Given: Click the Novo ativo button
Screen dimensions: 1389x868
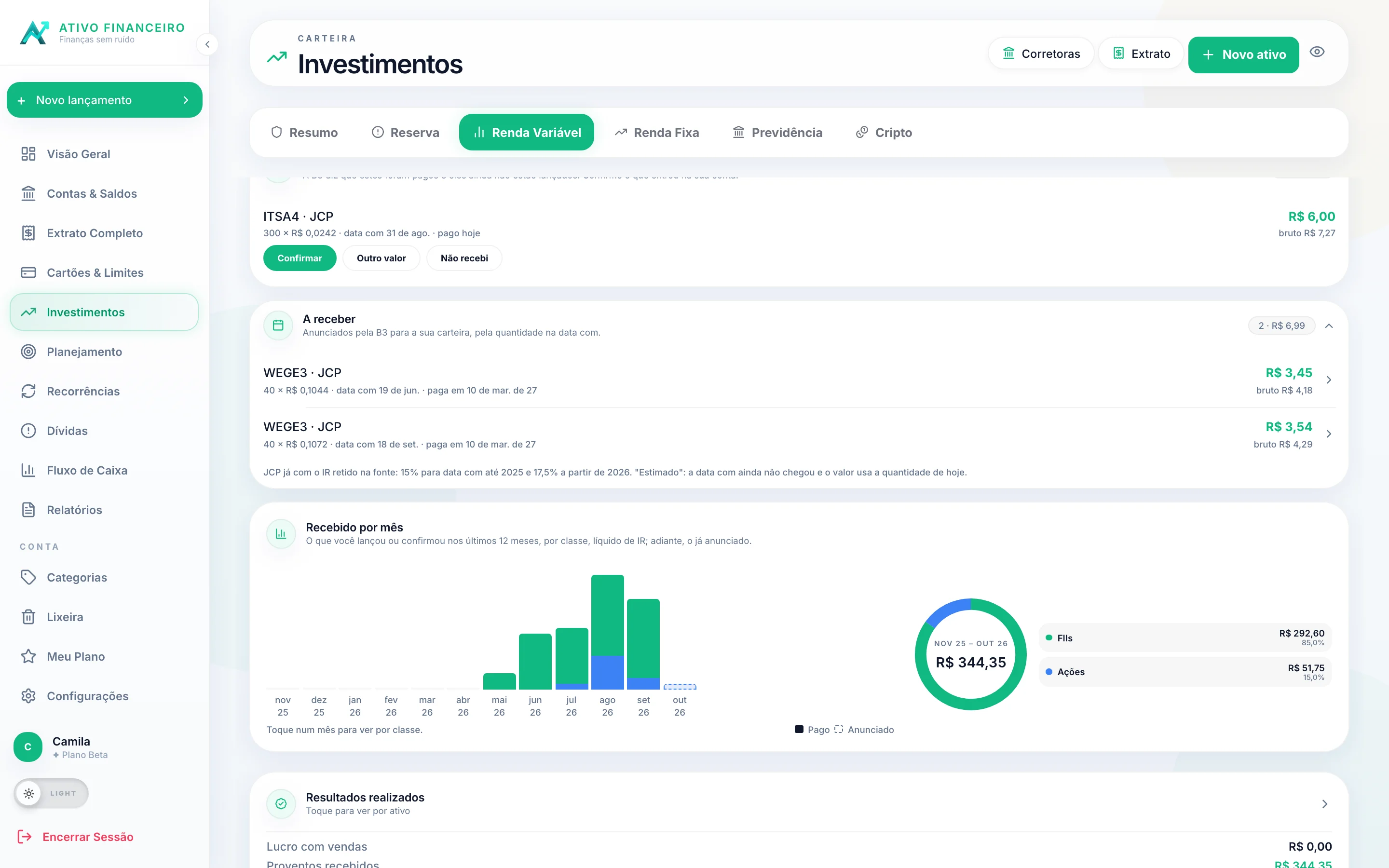Looking at the screenshot, I should (1243, 54).
